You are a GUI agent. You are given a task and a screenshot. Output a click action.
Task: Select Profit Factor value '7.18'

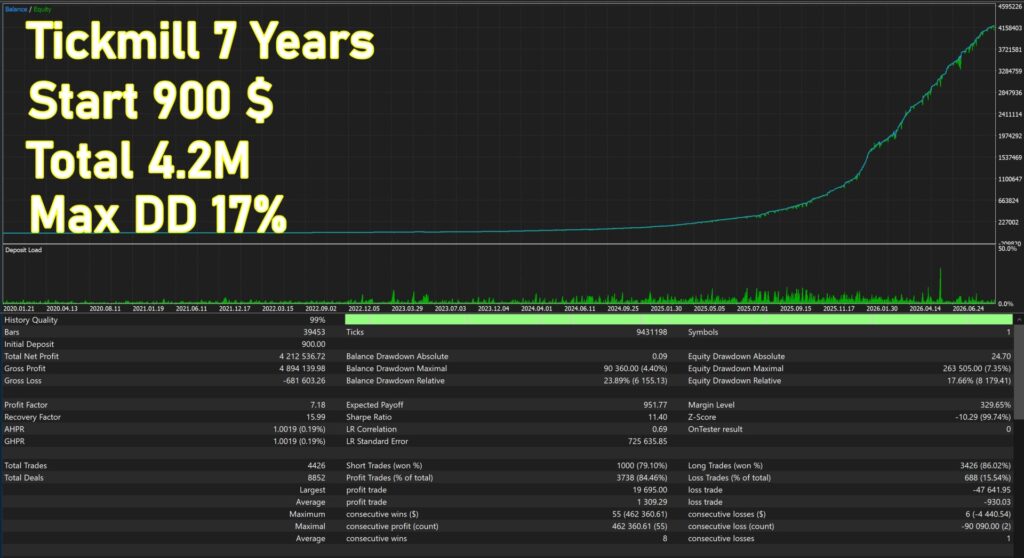[x=318, y=405]
